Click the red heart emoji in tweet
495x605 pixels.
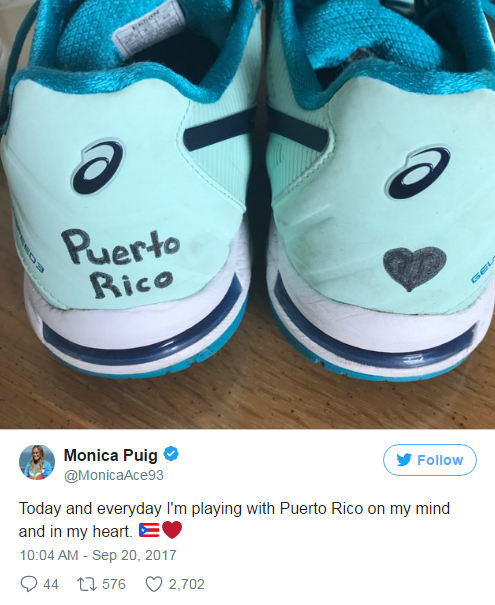tap(172, 530)
